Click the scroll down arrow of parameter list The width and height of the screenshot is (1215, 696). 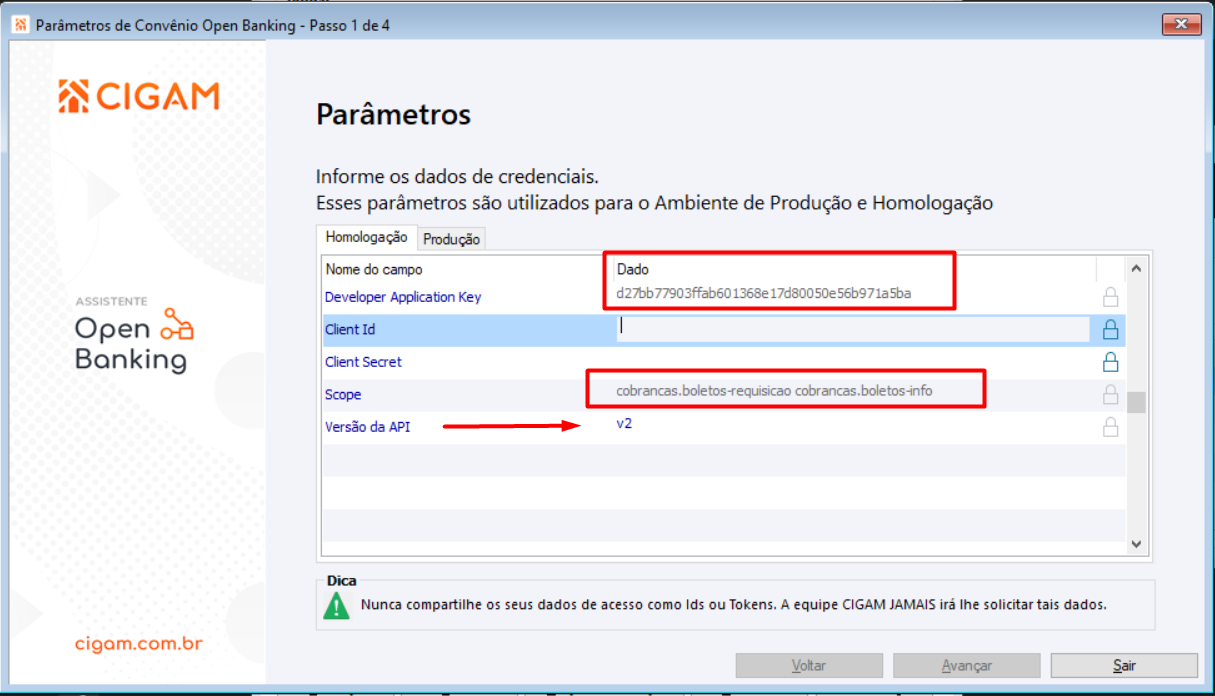[x=1135, y=544]
